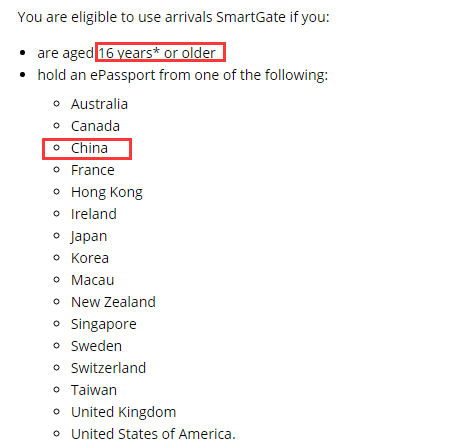Click the Sweden list item
The image size is (462, 444).
point(96,346)
